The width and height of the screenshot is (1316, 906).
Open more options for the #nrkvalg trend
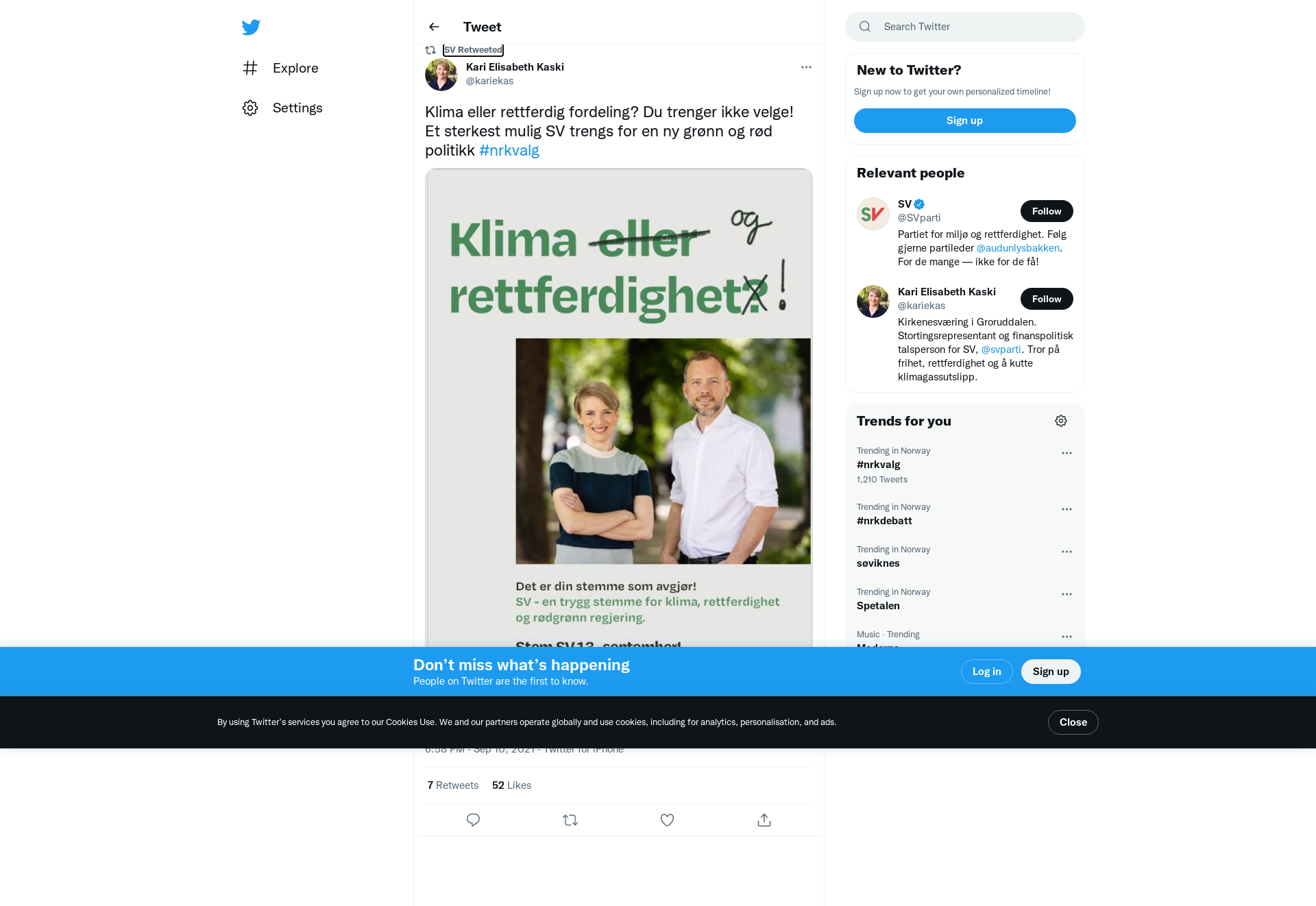1067,453
